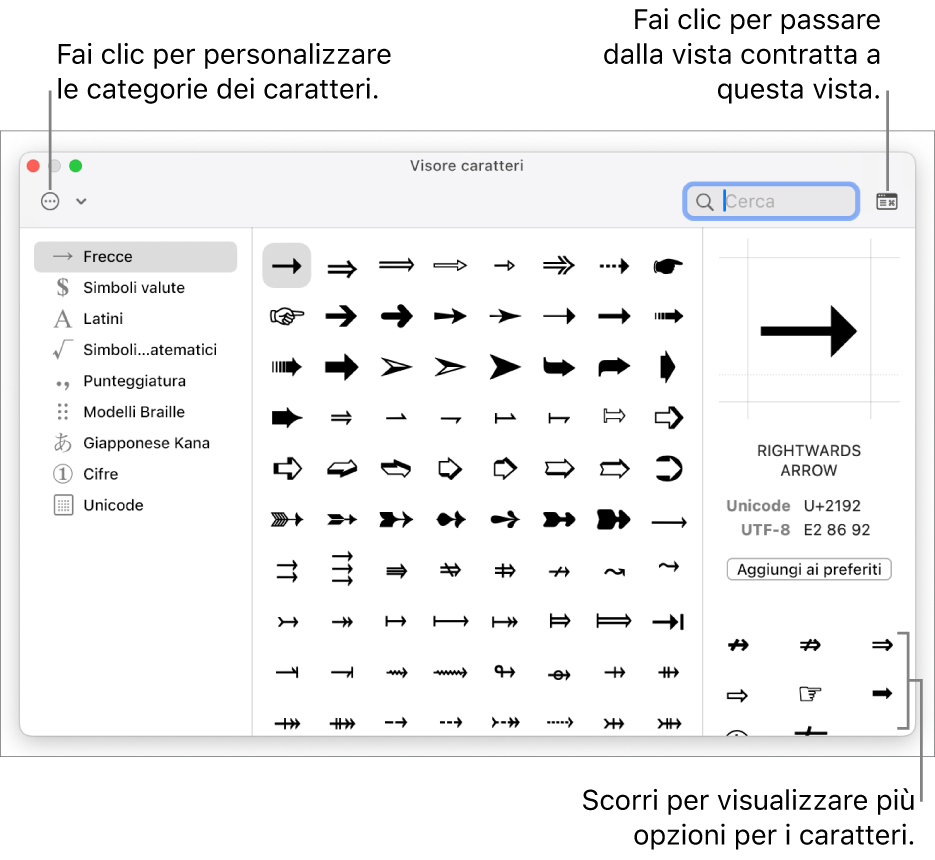Switch to the compact view icon
Screen dimensions: 935x860
887,202
